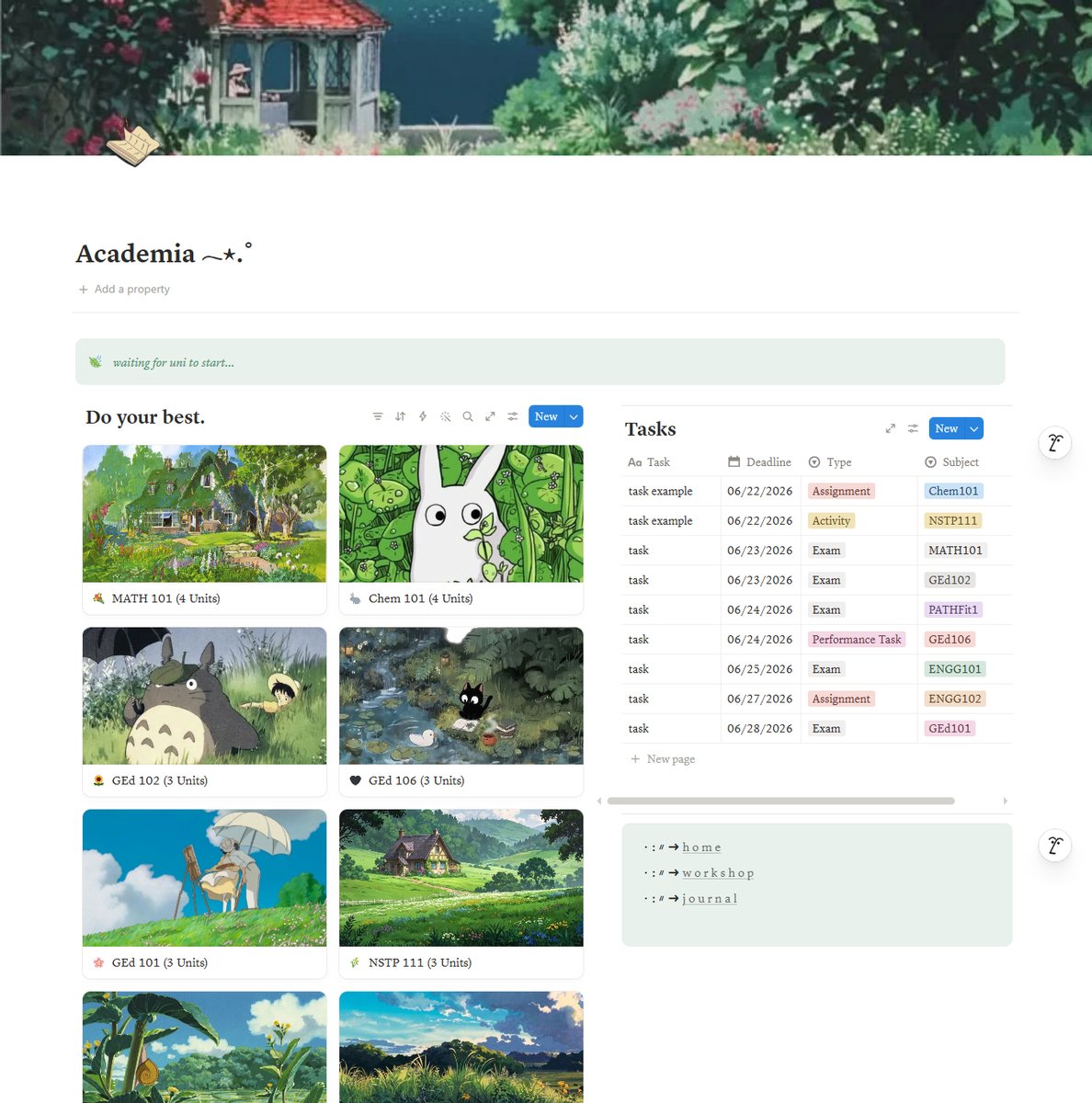Click the NSTP111 subject tag

[x=952, y=520]
